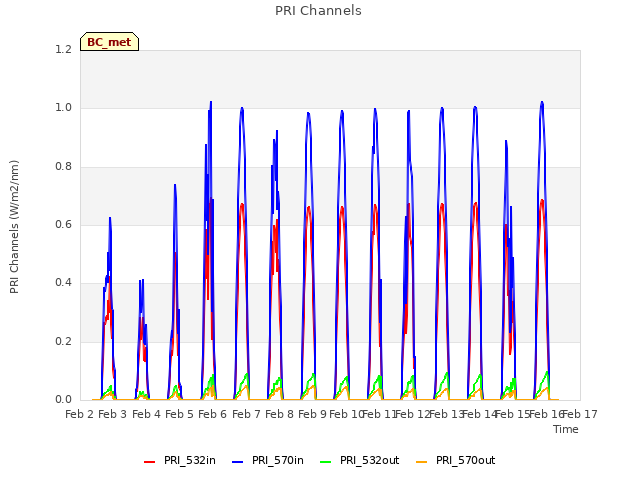Viewport: 640px width, 480px height.
Task: Click the red PRI_532in legend swatch
Action: 149,462
